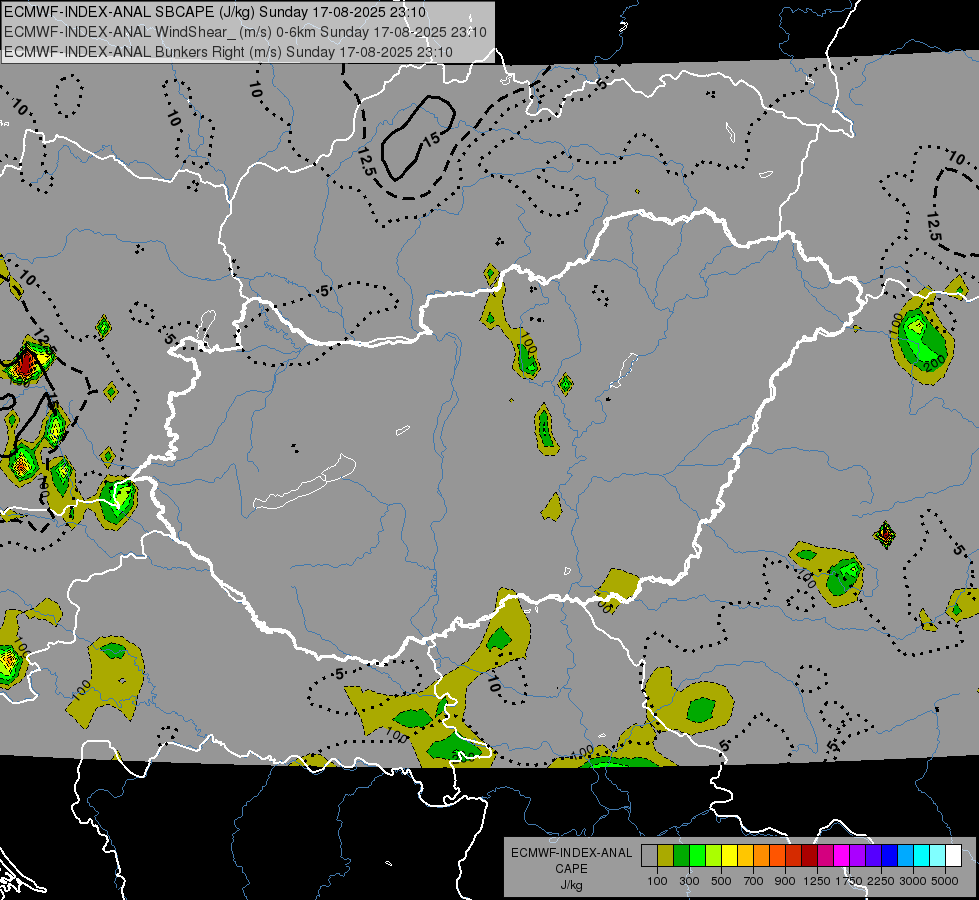Select the bright magenta legend swatch

(842, 856)
